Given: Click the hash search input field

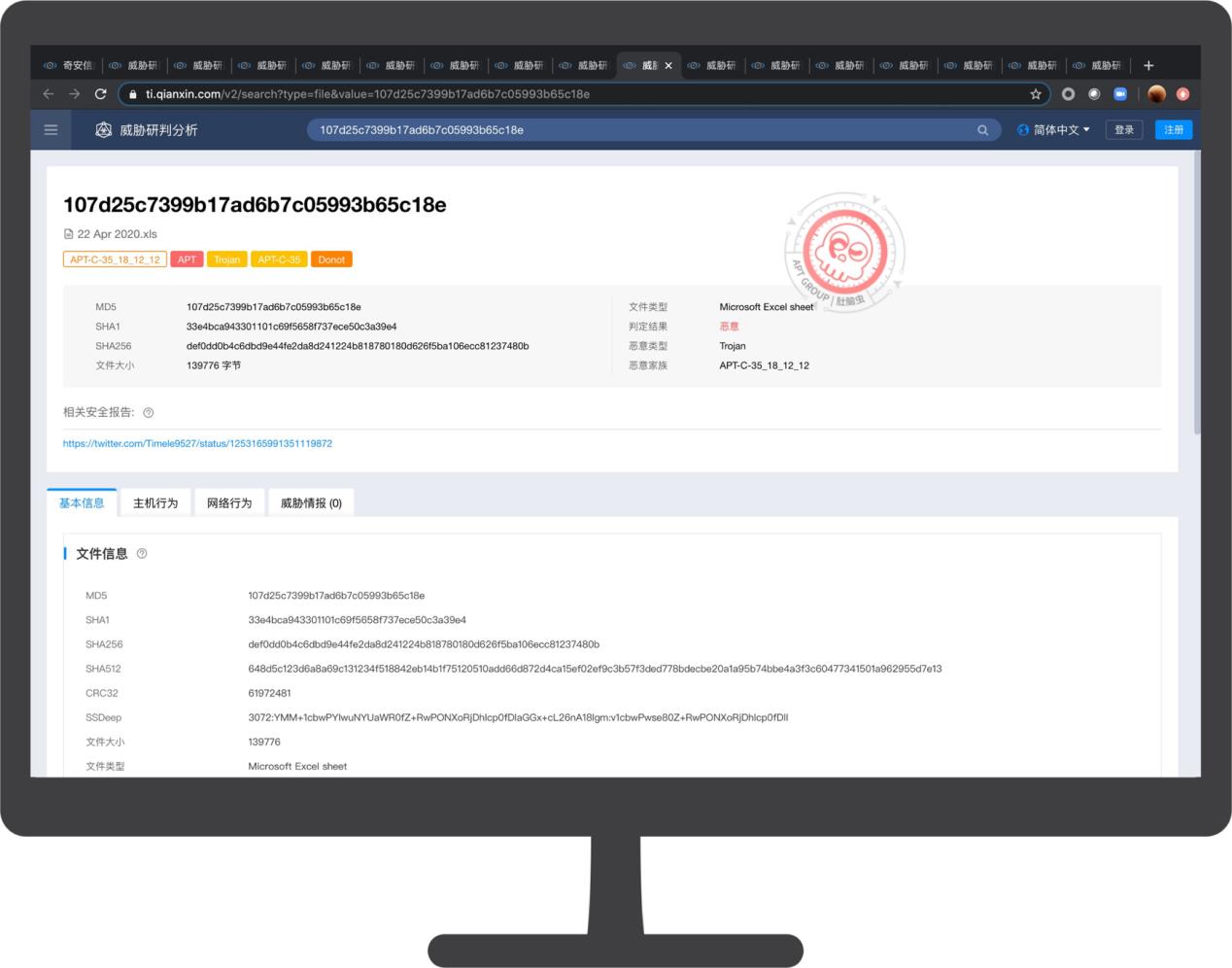Looking at the screenshot, I should [641, 130].
